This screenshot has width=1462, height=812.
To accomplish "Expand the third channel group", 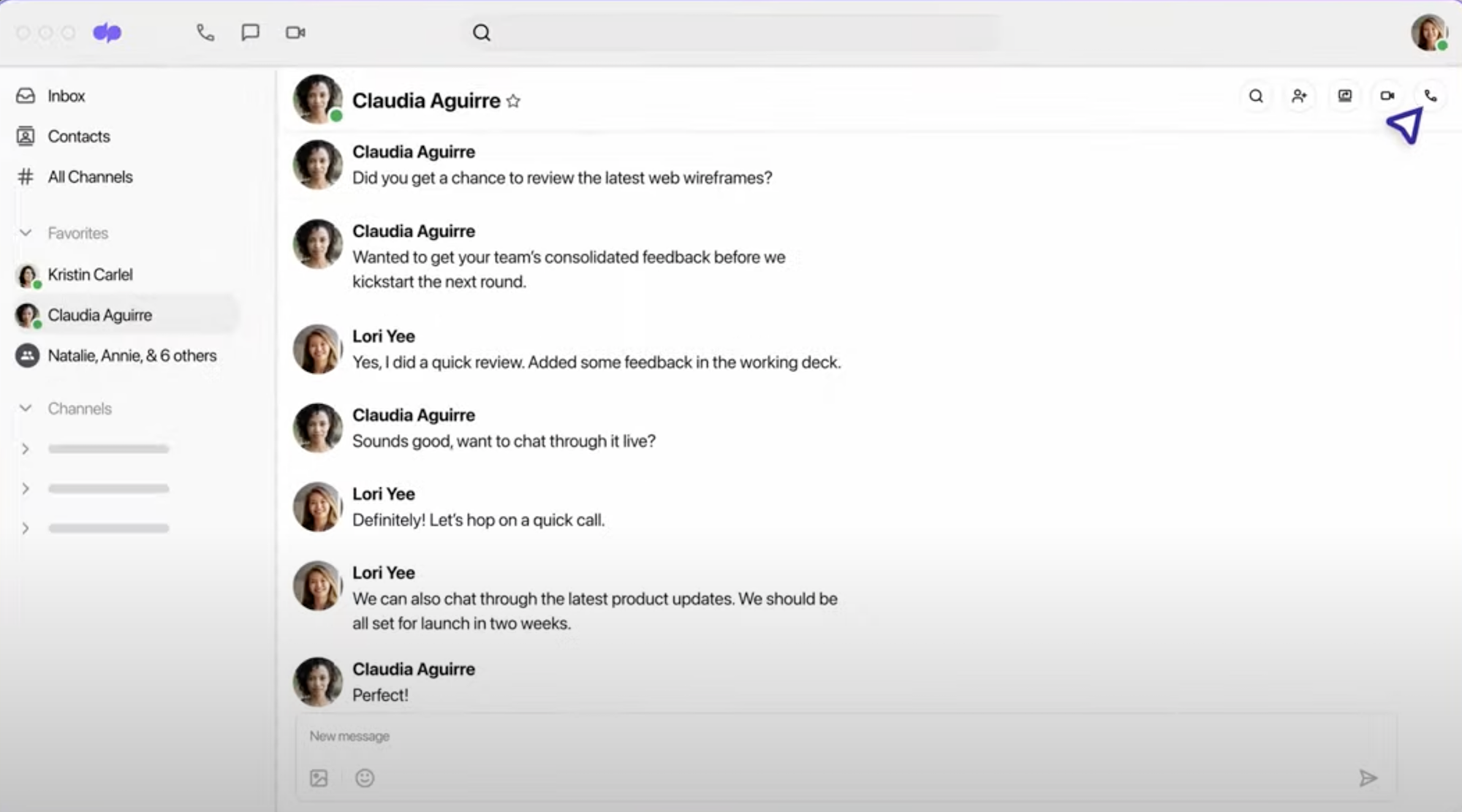I will [x=26, y=528].
